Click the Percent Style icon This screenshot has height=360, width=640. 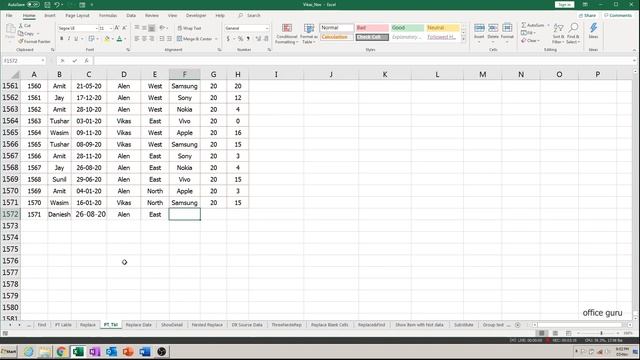240,39
